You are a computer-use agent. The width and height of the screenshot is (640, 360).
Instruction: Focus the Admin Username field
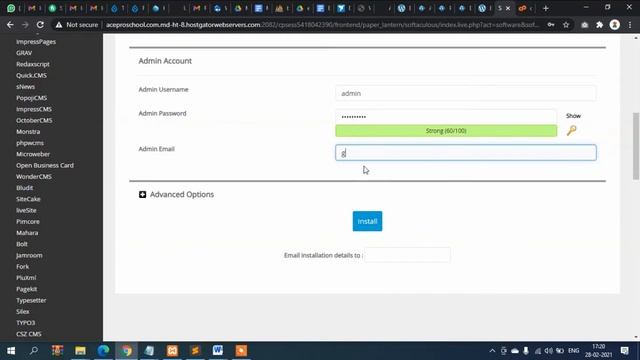tap(465, 93)
